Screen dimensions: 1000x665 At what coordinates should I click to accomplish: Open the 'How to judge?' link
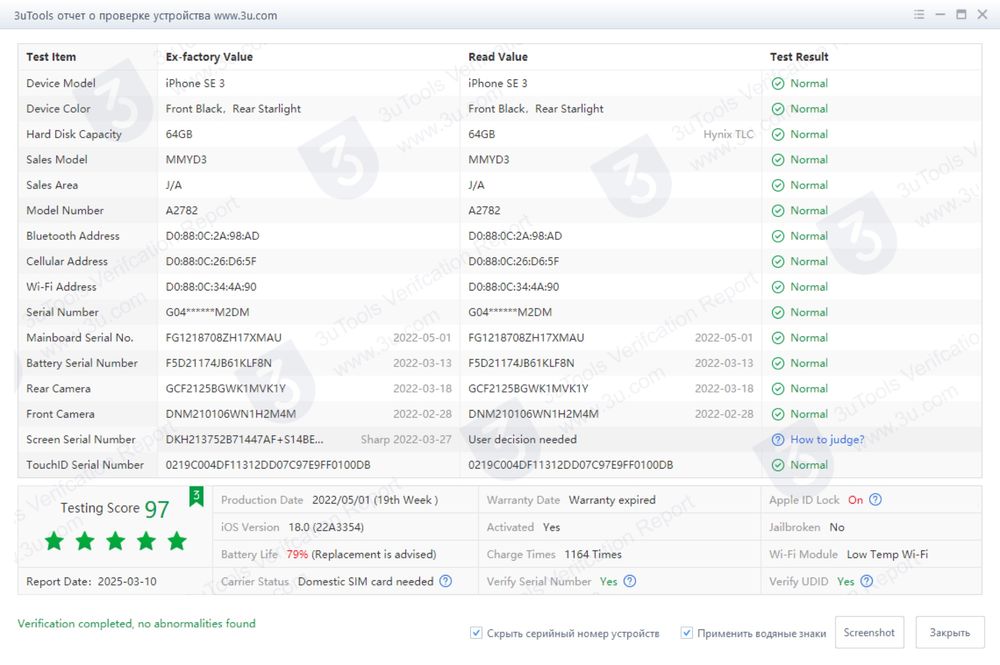[827, 439]
